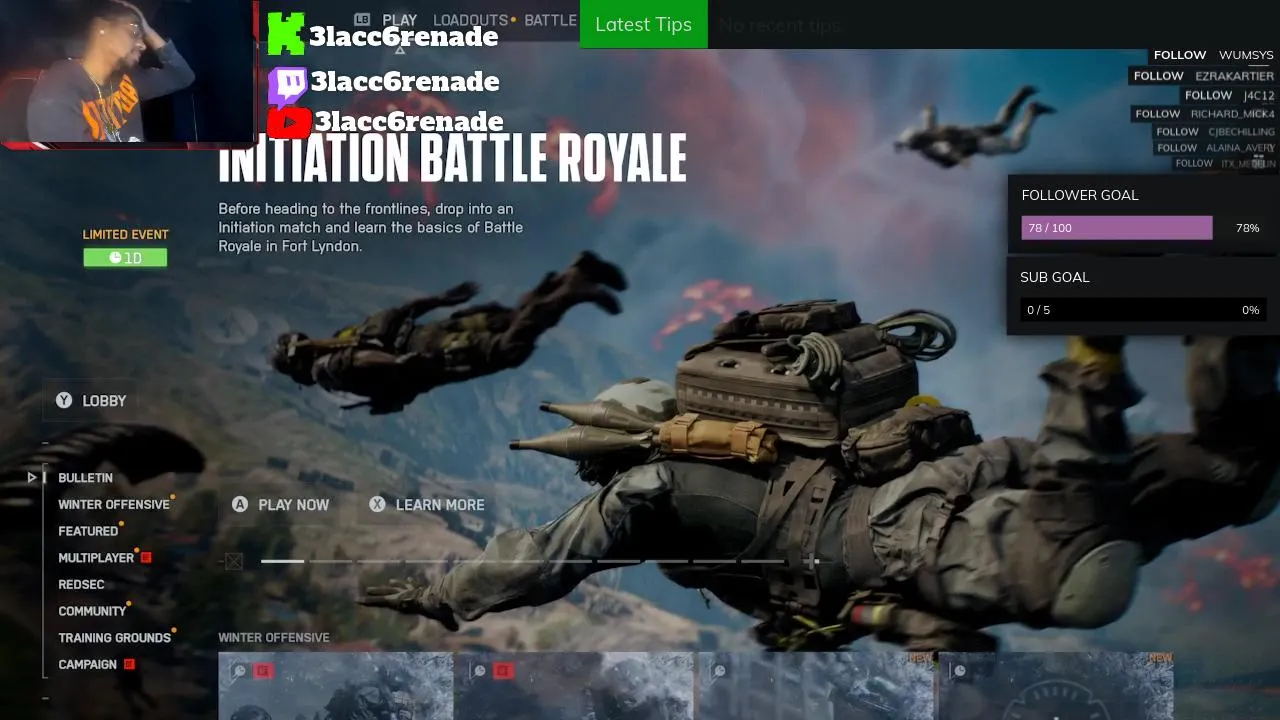The height and width of the screenshot is (720, 1280).
Task: Click the Winter Offensive section heading above cards
Action: point(274,638)
